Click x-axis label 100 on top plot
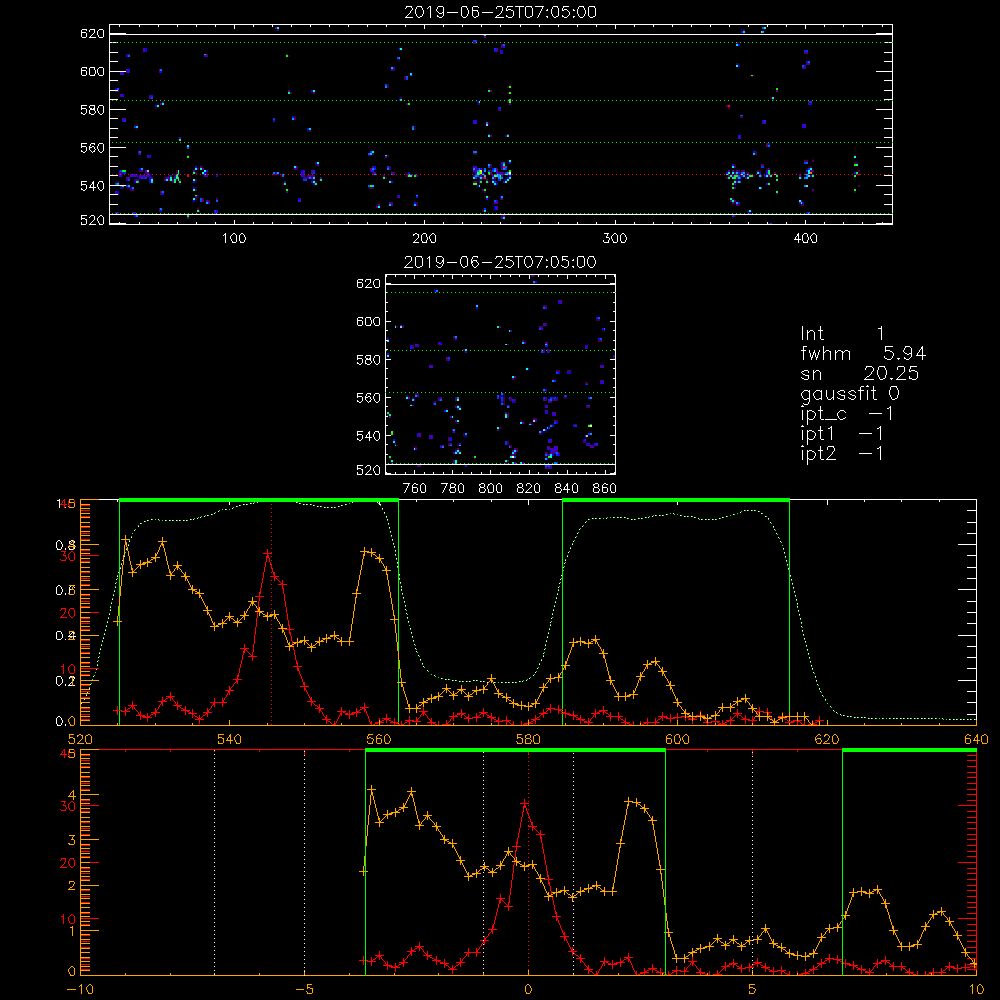 click(x=234, y=239)
